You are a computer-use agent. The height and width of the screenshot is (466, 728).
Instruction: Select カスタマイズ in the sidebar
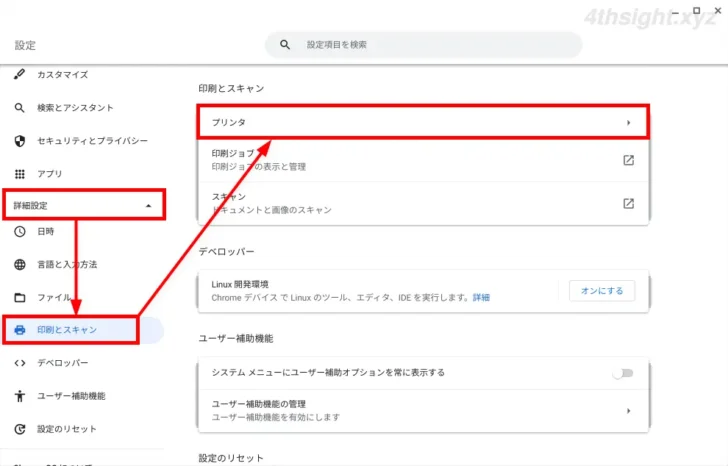point(63,75)
